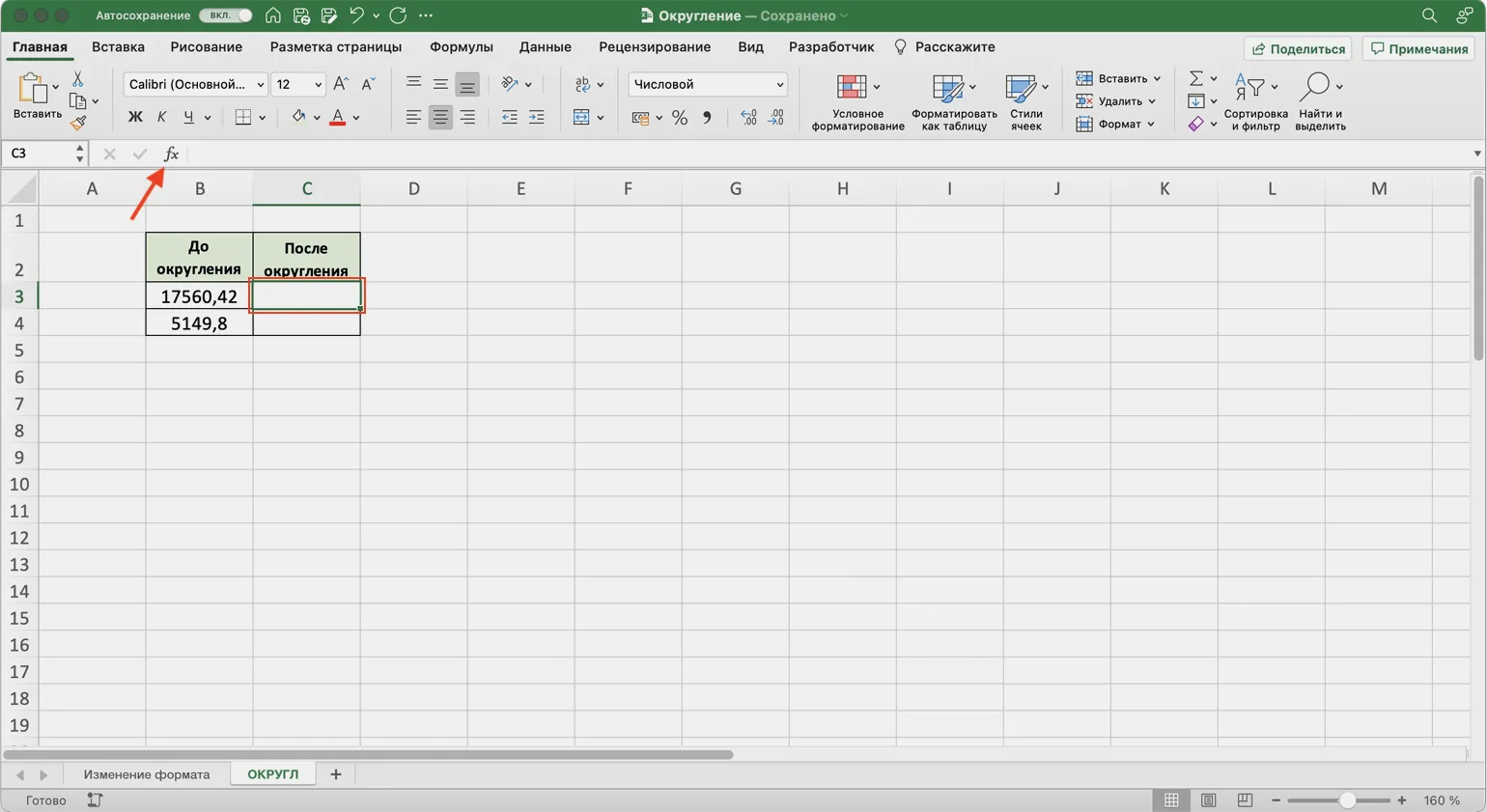Select cell B3 containing 17560,42
This screenshot has height=812, width=1487.
tap(199, 296)
